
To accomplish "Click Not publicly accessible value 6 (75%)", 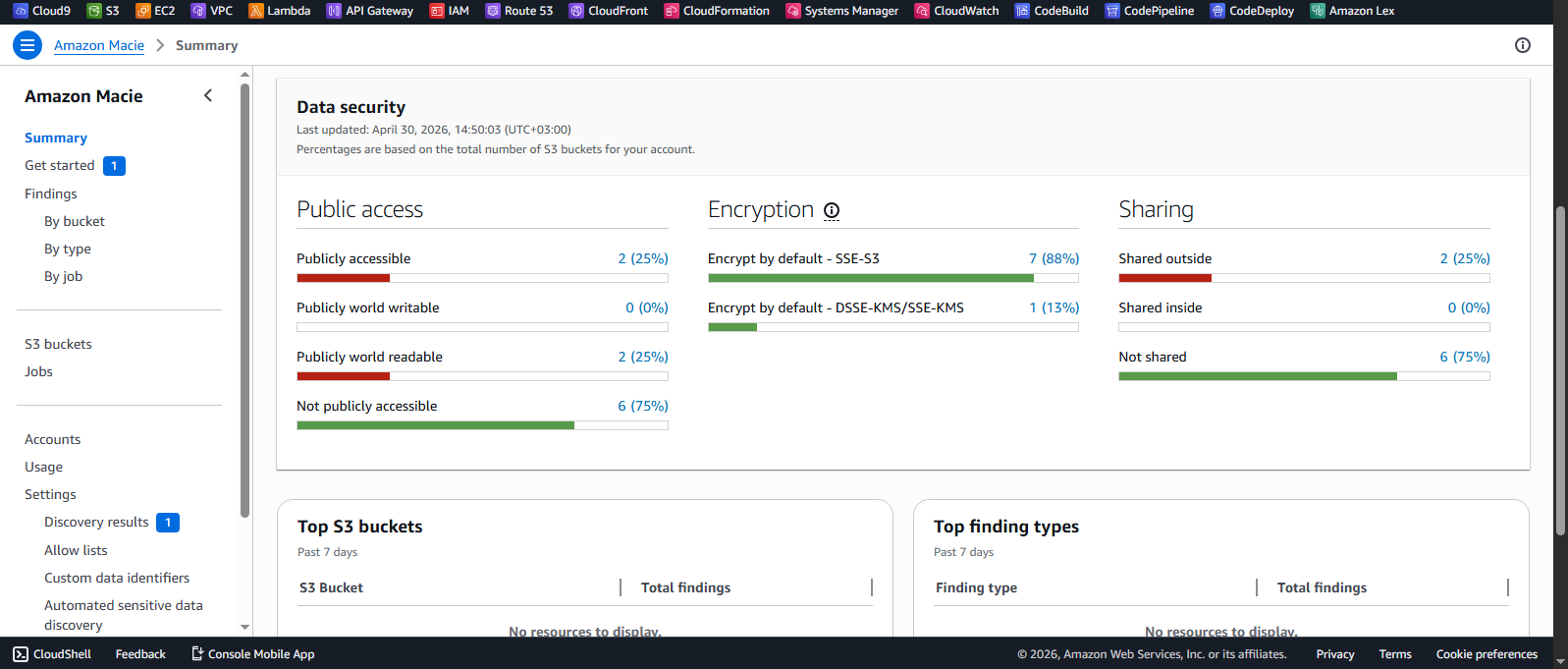I will 643,406.
